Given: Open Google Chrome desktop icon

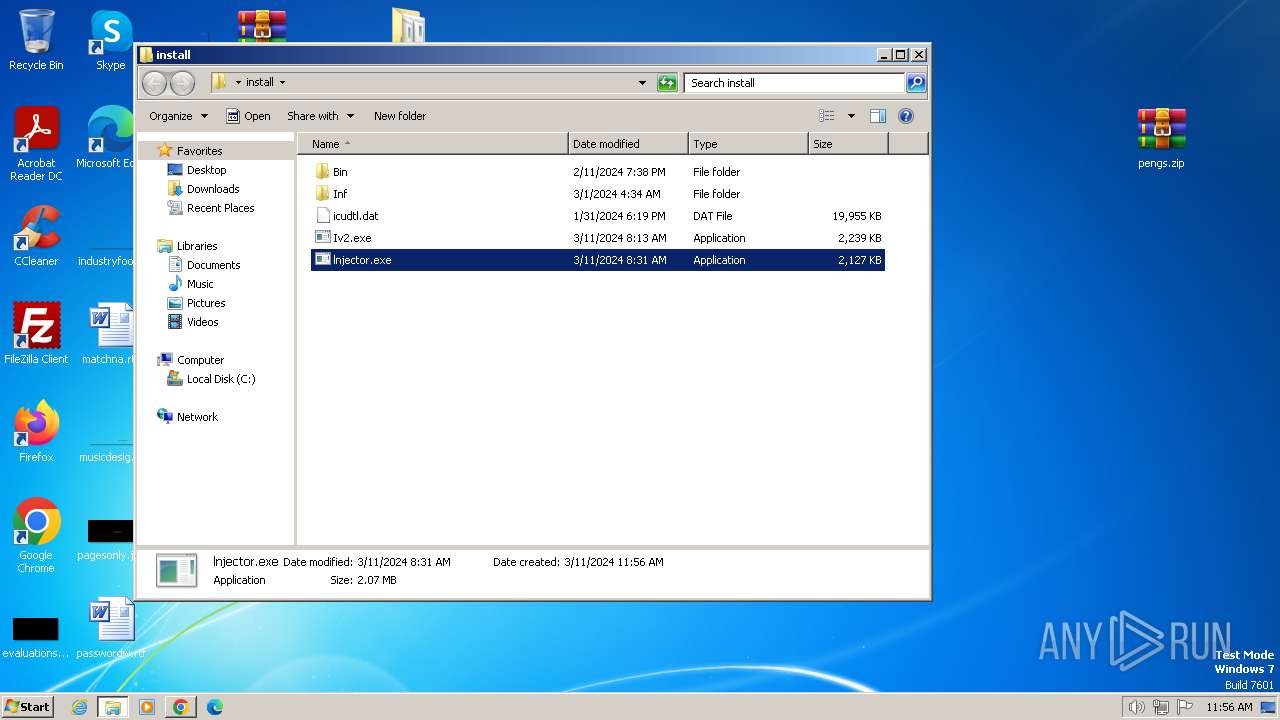Looking at the screenshot, I should click(36, 536).
